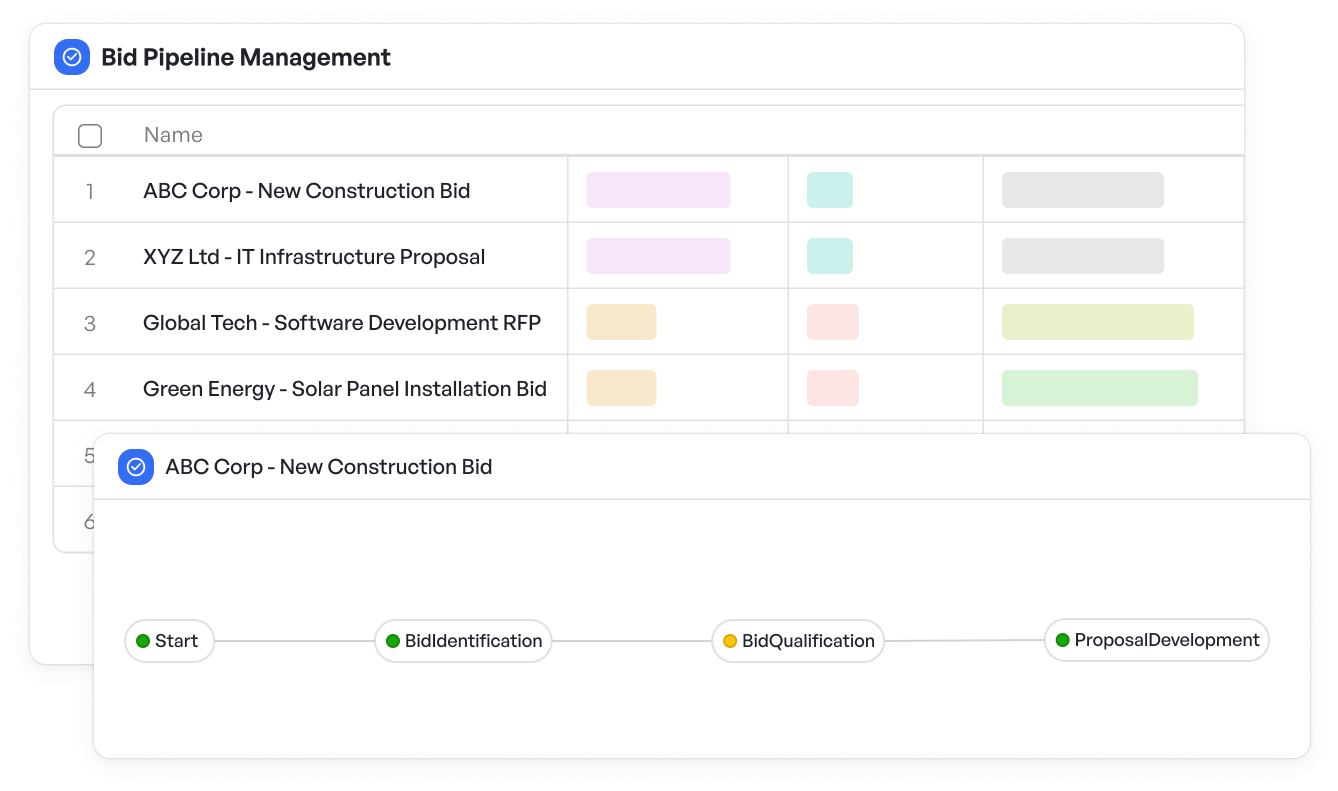Screen dimensions: 1338x791
Task: Click the green tag in Green Energy row
Action: (1100, 388)
